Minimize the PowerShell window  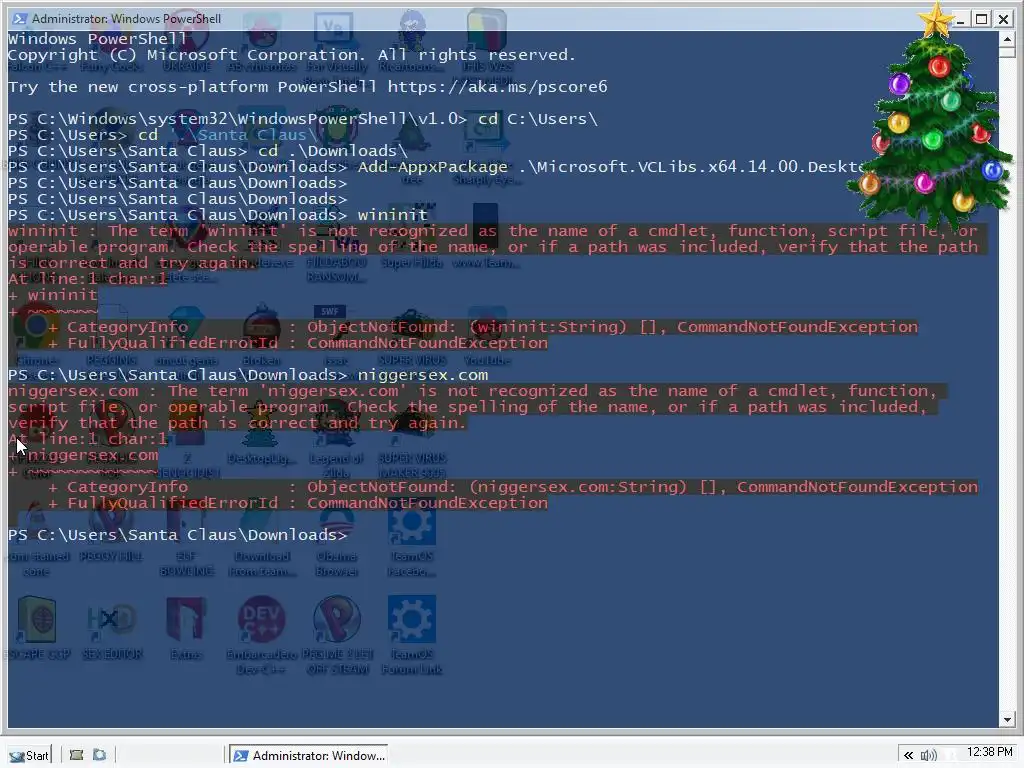(960, 19)
